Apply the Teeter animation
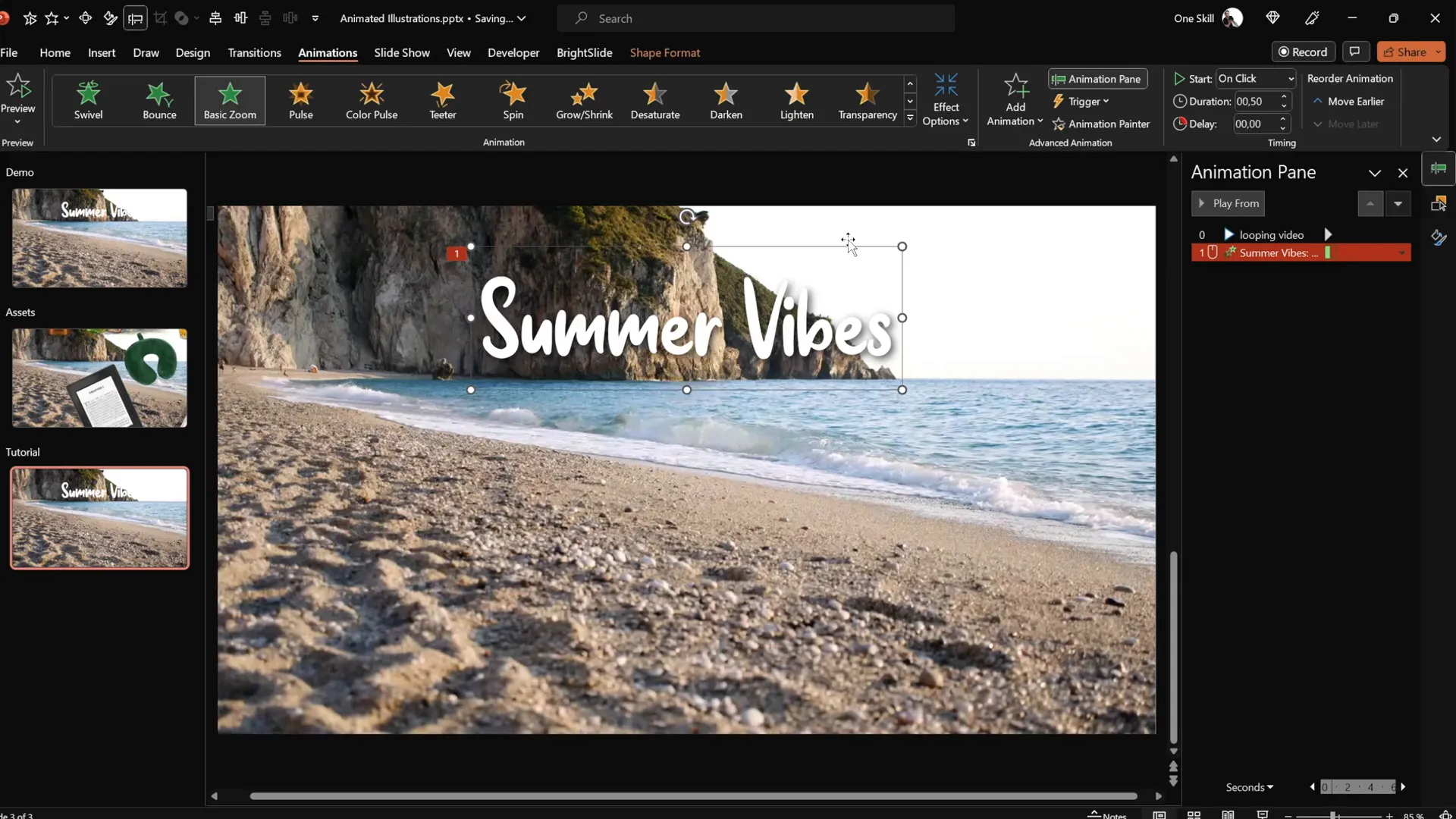Image resolution: width=1456 pixels, height=819 pixels. [x=443, y=100]
